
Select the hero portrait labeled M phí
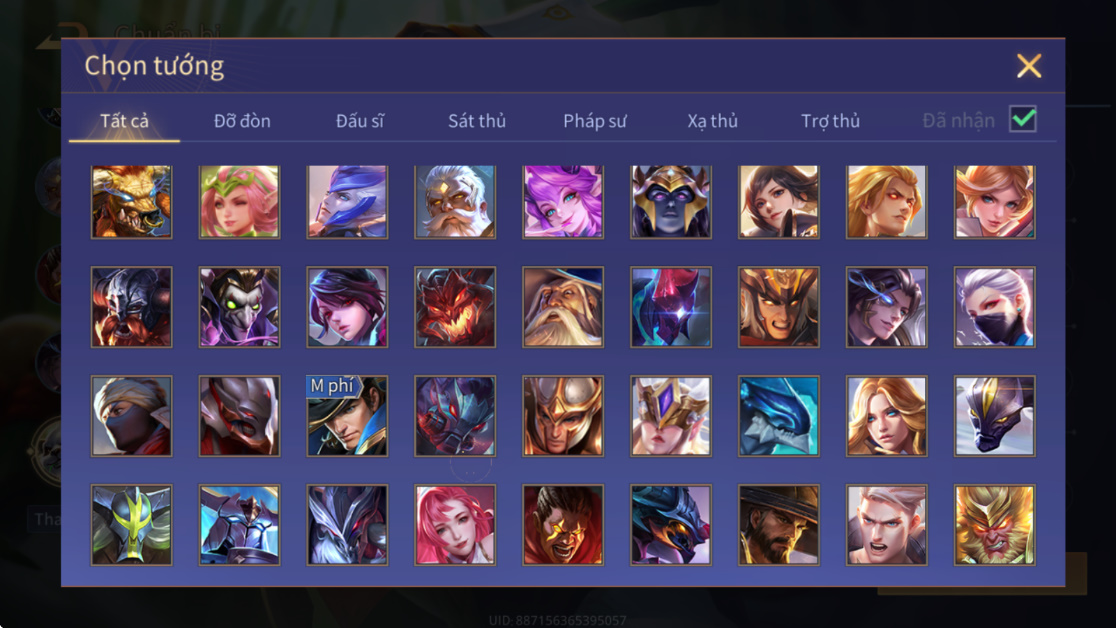347,416
